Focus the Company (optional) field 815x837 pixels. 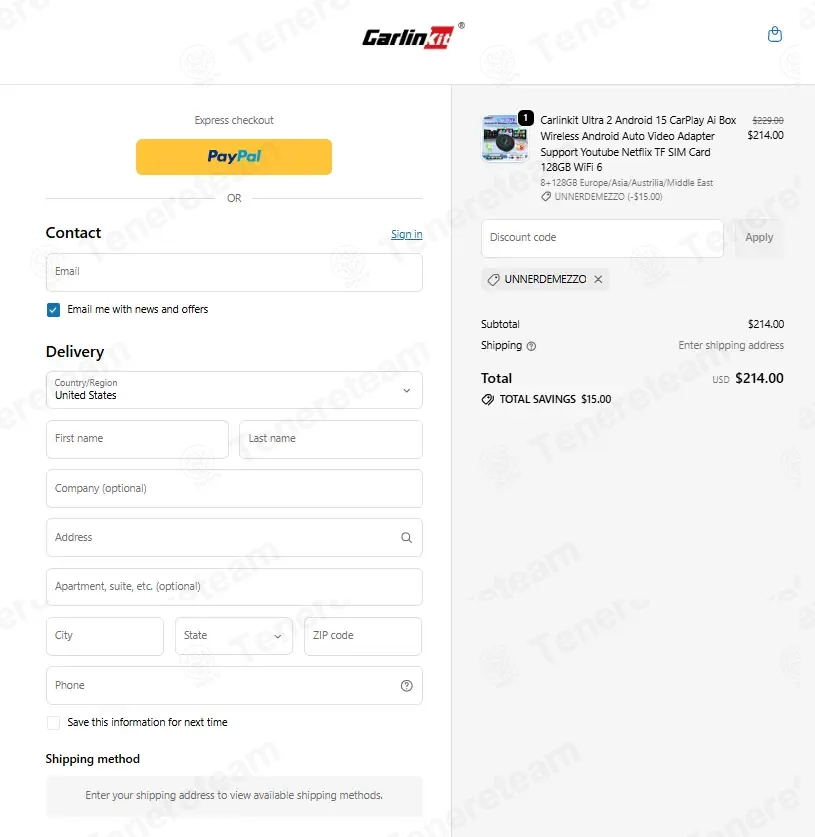(234, 488)
